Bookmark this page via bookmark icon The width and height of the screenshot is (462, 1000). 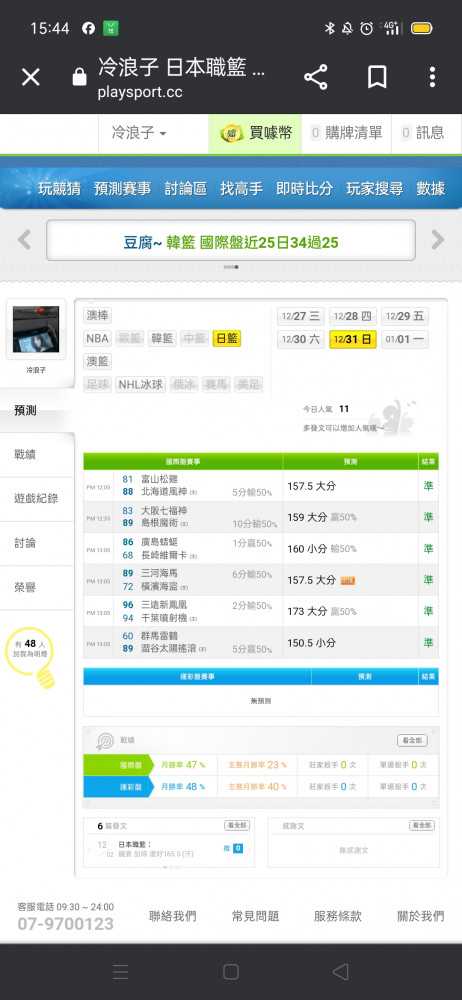point(376,77)
